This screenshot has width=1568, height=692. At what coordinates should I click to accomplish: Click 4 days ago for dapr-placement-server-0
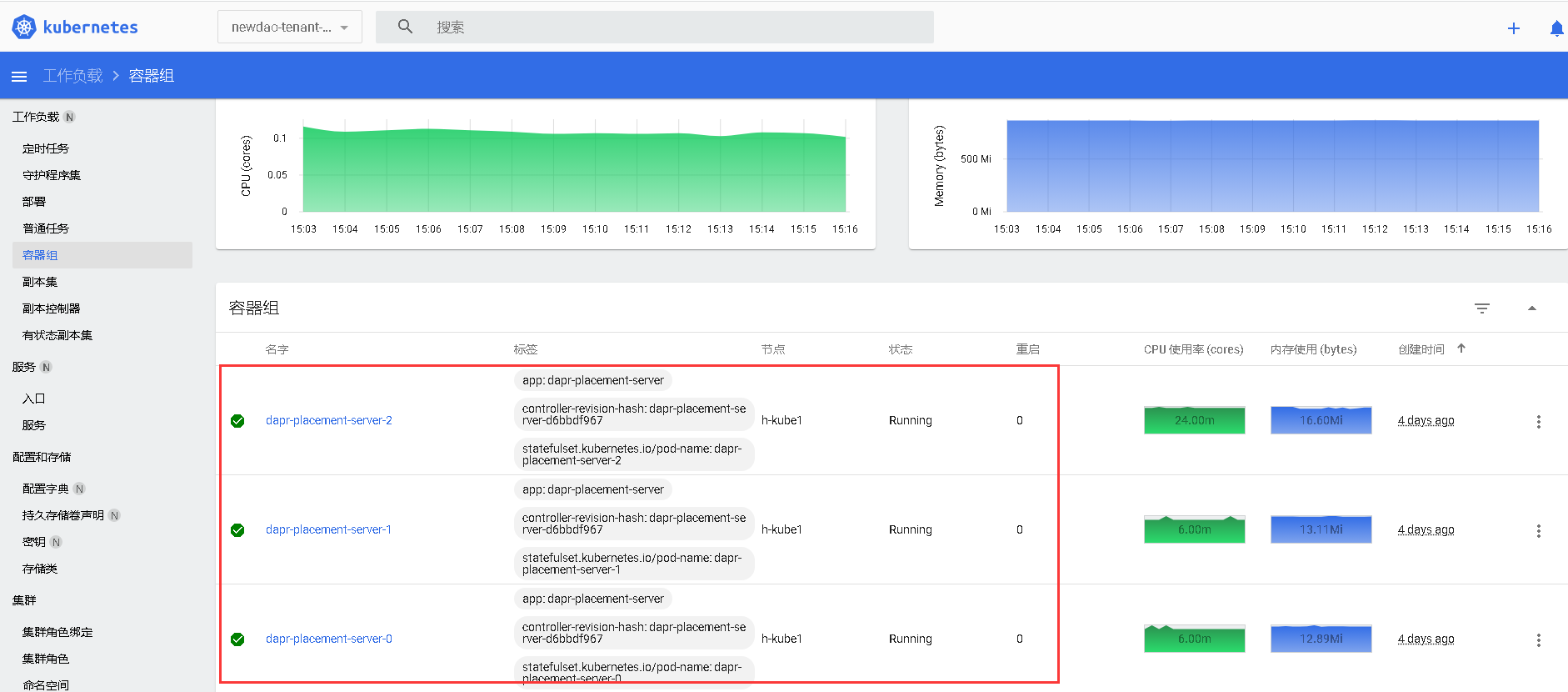pyautogui.click(x=1426, y=639)
